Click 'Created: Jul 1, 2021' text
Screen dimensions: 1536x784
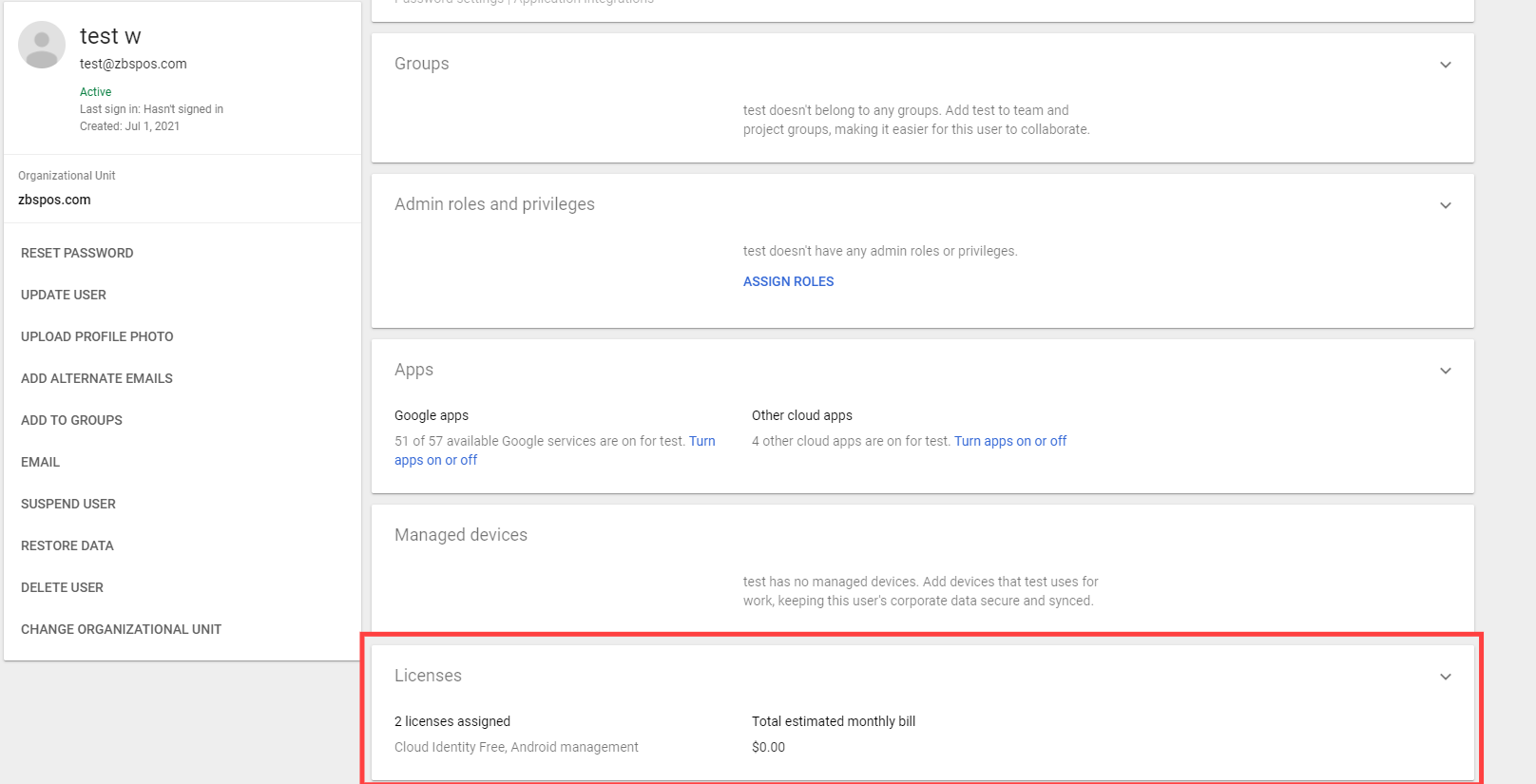tap(129, 126)
